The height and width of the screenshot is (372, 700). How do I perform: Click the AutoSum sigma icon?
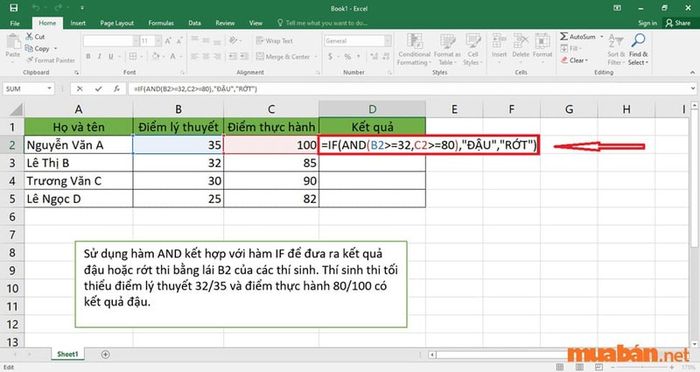click(x=564, y=36)
